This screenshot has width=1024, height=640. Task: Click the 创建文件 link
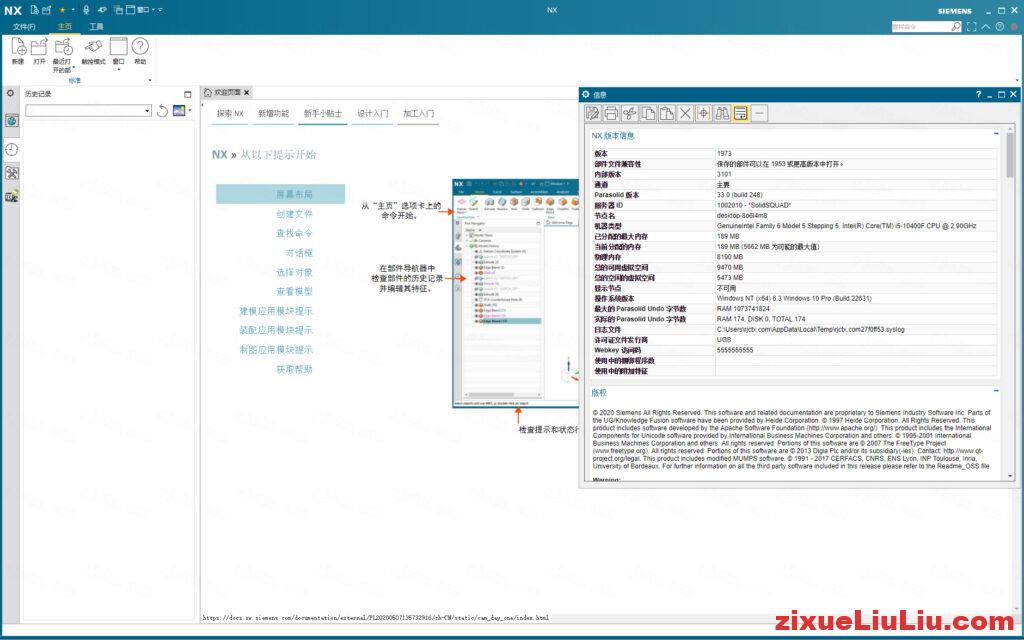[294, 214]
